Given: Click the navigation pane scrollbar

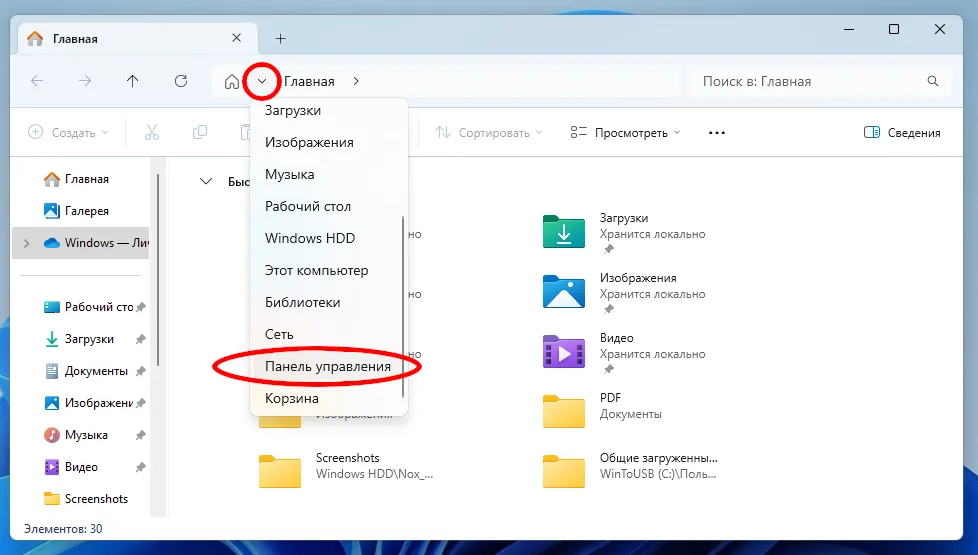Looking at the screenshot, I should pyautogui.click(x=158, y=269).
